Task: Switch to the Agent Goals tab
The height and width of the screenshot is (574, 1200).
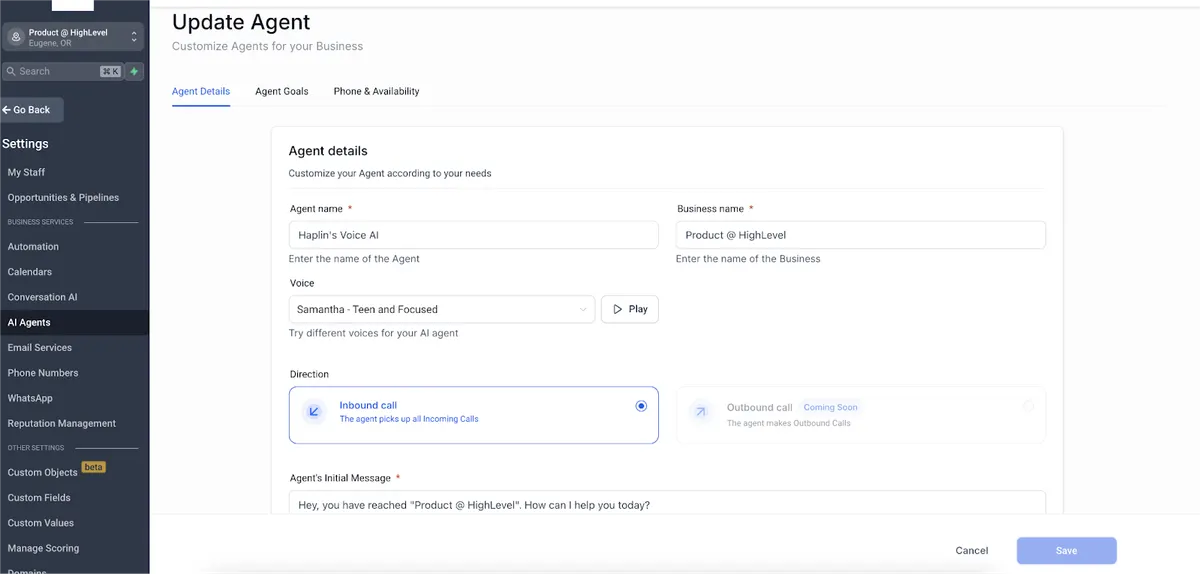Action: [282, 91]
